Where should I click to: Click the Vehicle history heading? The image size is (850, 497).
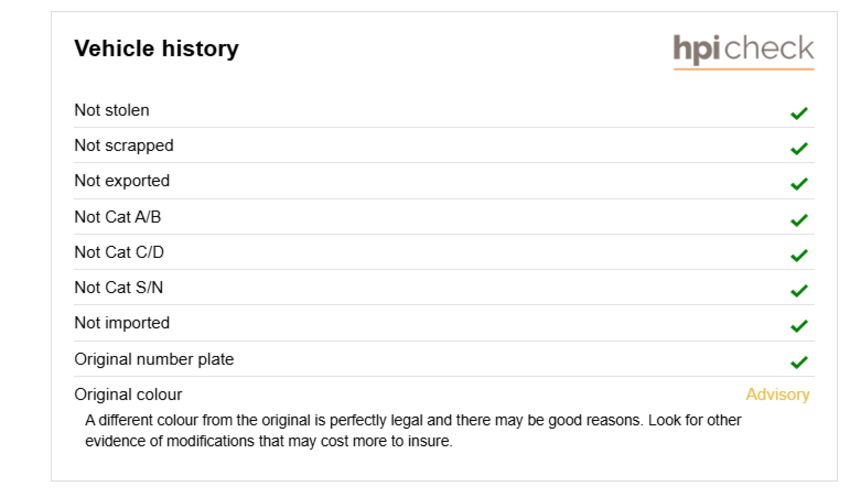click(156, 49)
